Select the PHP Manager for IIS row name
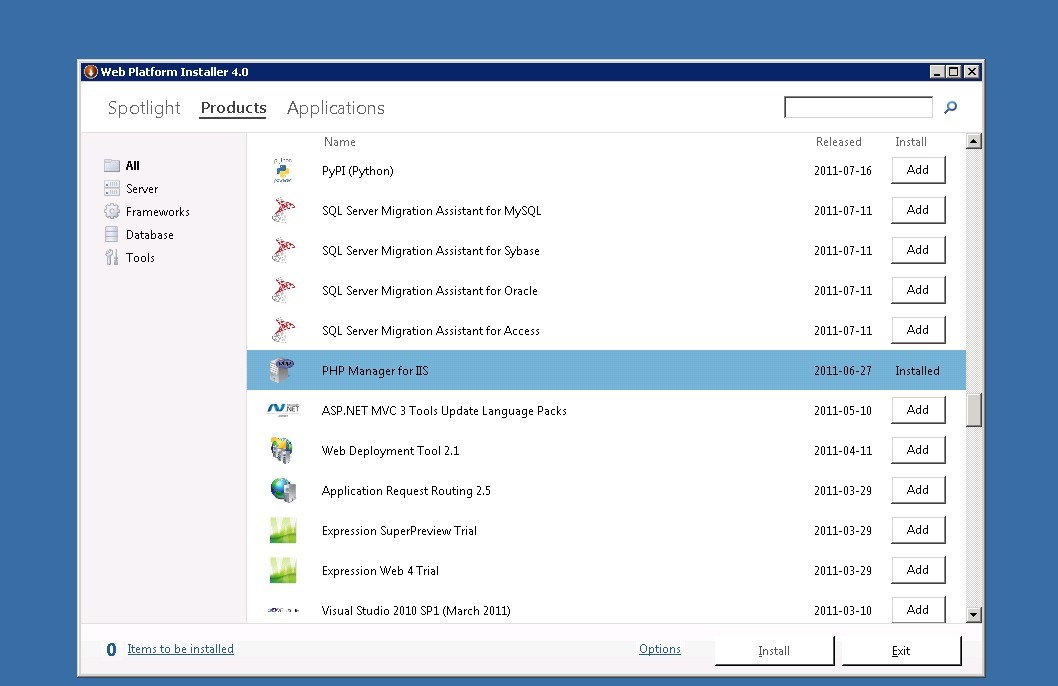Image resolution: width=1058 pixels, height=686 pixels. 374,371
